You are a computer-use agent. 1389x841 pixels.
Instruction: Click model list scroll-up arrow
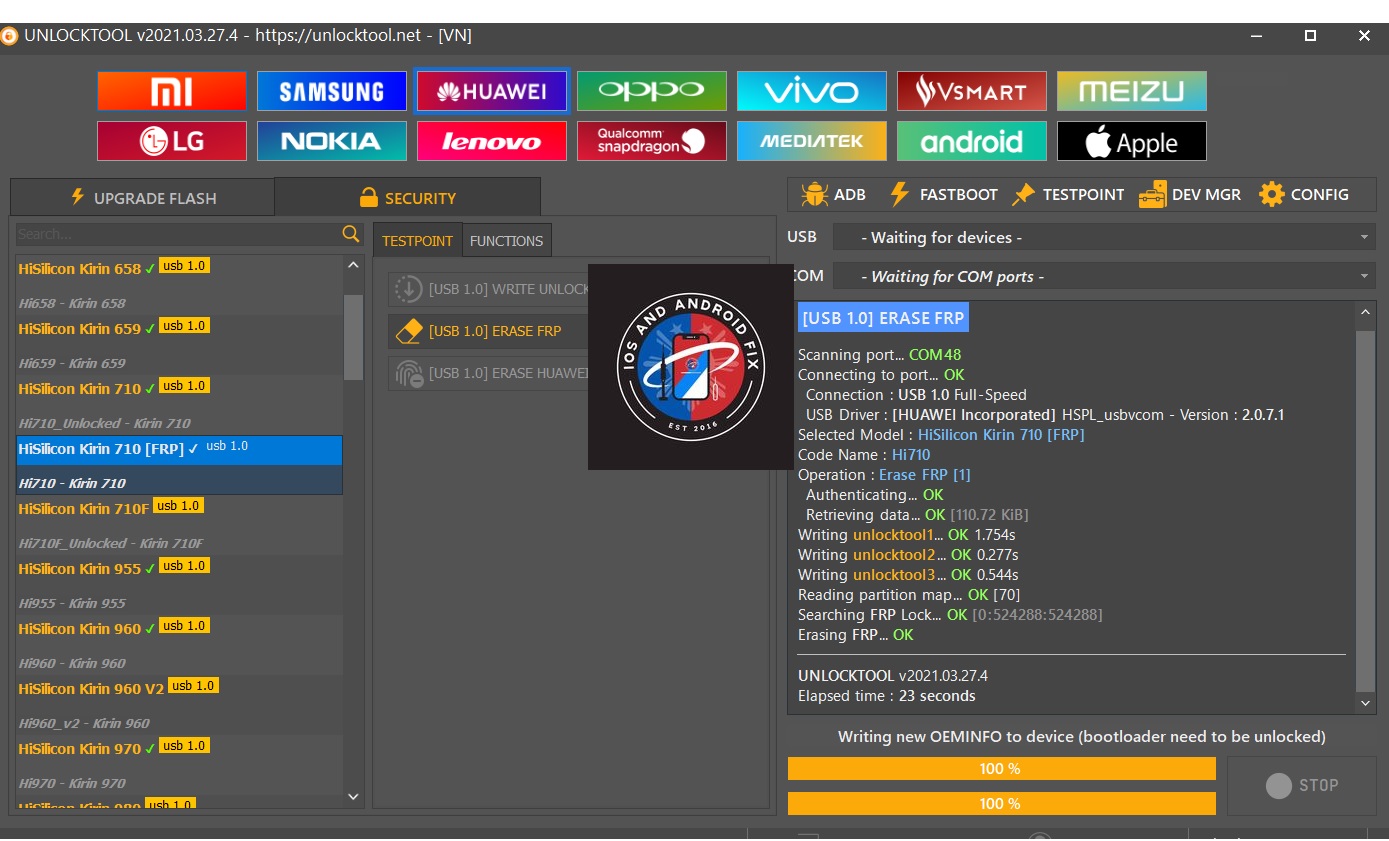353,265
